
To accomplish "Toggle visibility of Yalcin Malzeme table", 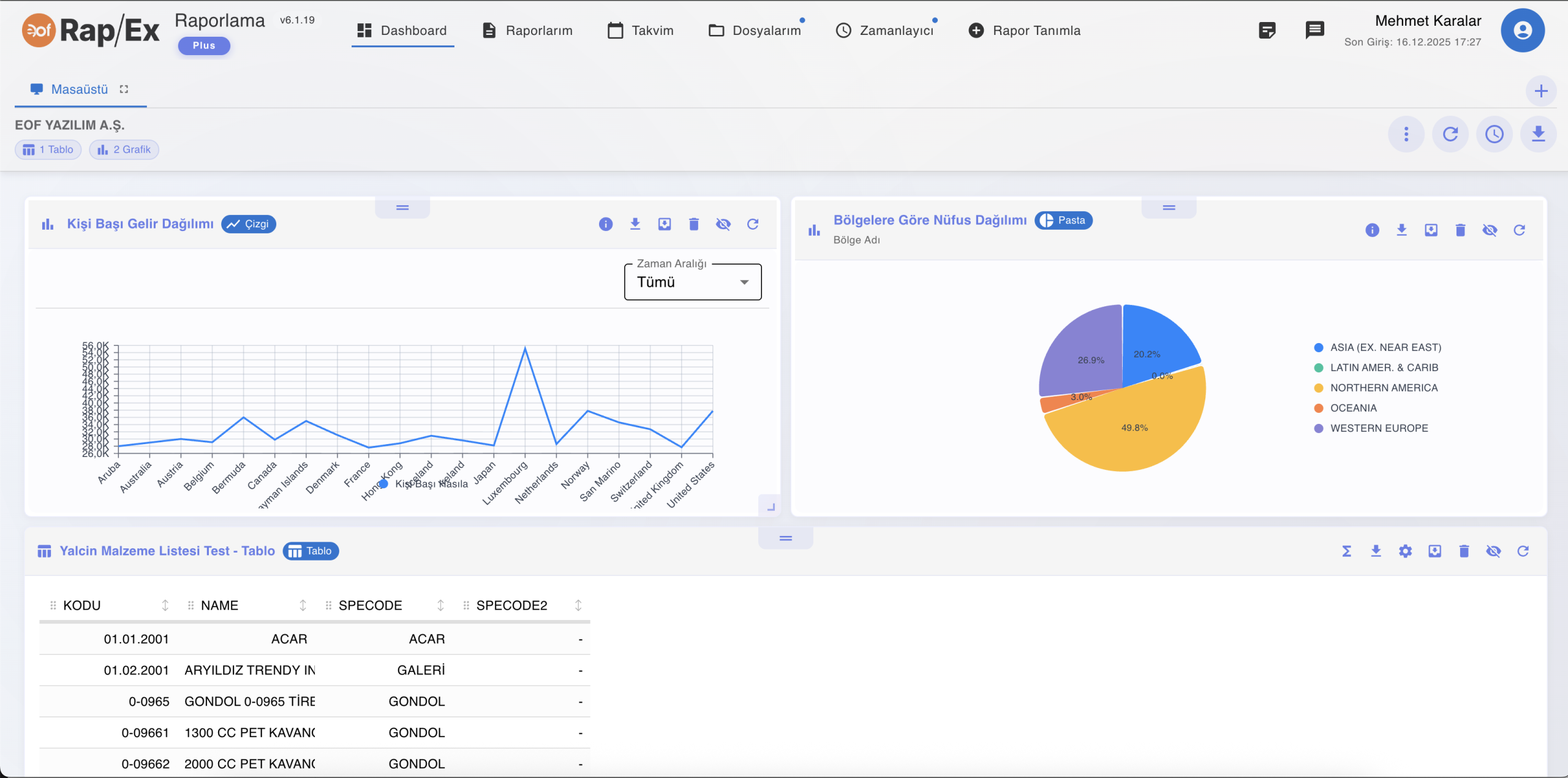I will click(1493, 551).
